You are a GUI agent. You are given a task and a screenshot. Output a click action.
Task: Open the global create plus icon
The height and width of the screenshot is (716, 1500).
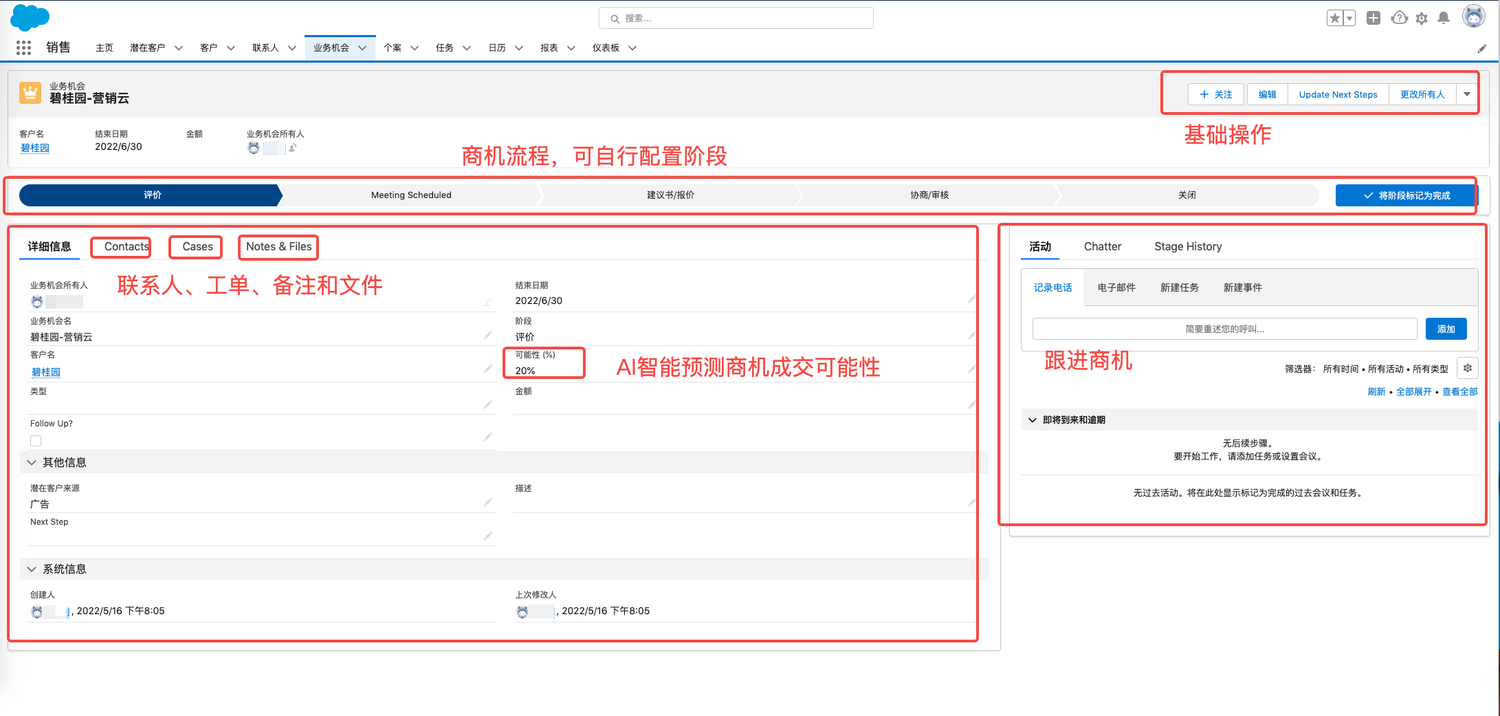(1373, 18)
